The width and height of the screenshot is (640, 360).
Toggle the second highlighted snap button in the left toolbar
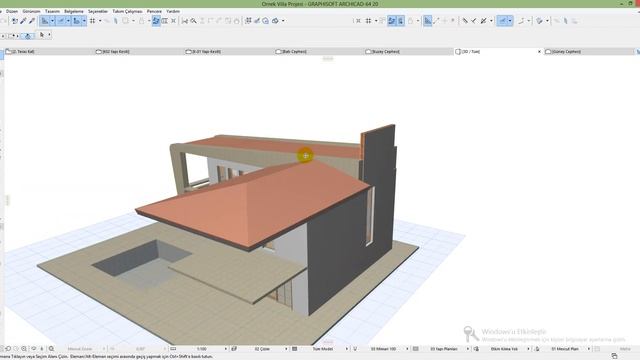click(61, 21)
